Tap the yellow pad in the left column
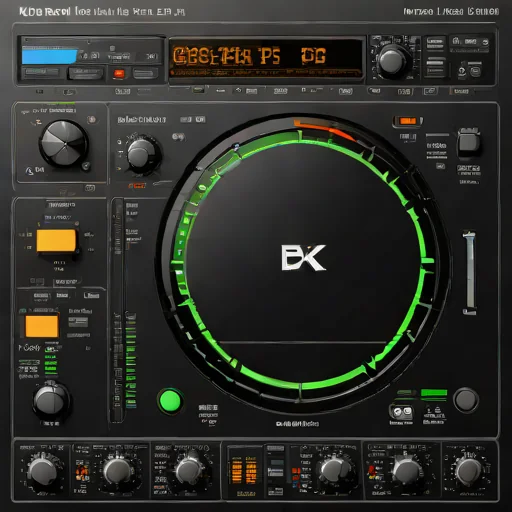Image resolution: width=512 pixels, height=512 pixels. point(56,240)
